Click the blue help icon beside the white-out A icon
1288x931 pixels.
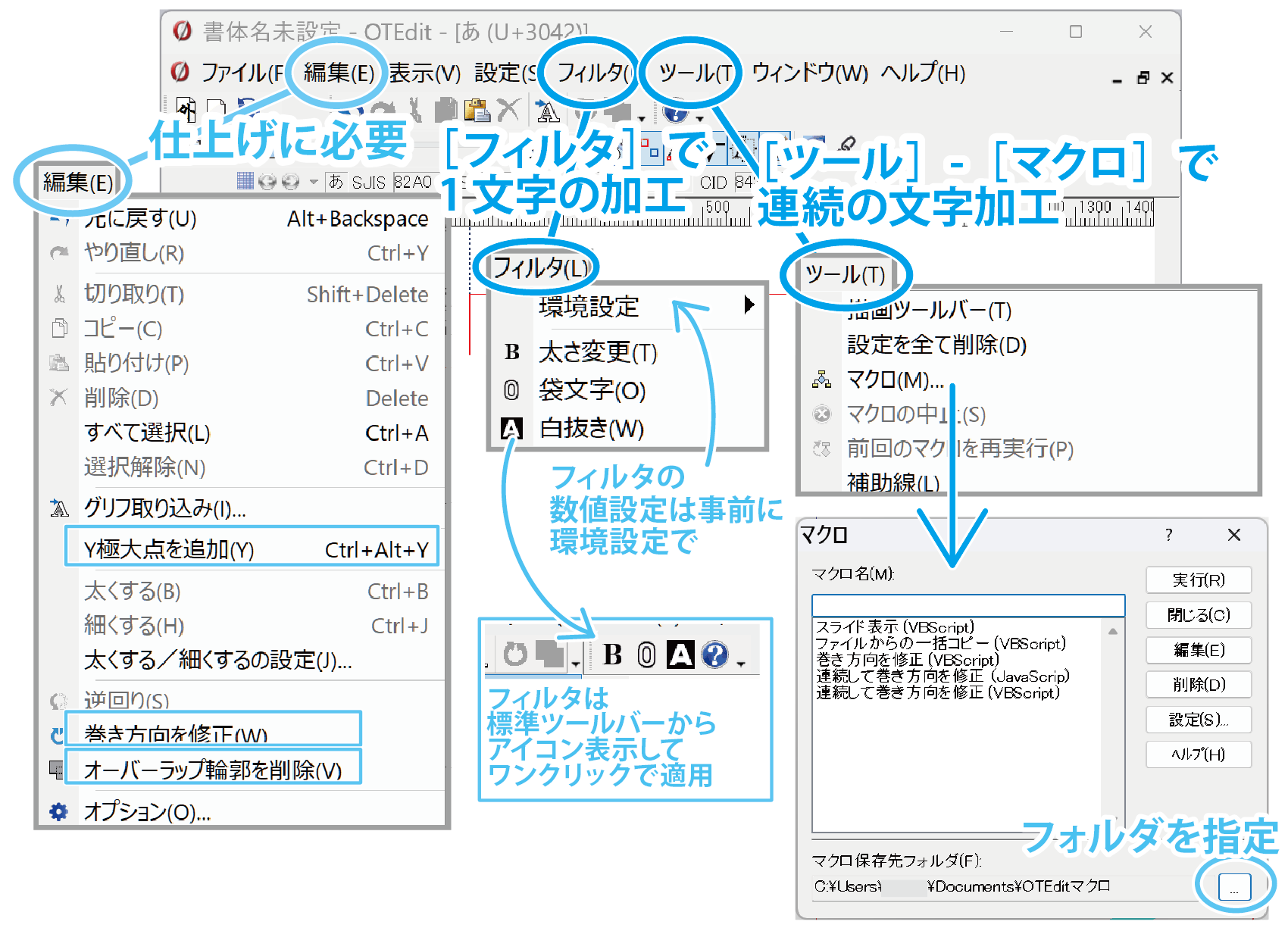point(714,655)
